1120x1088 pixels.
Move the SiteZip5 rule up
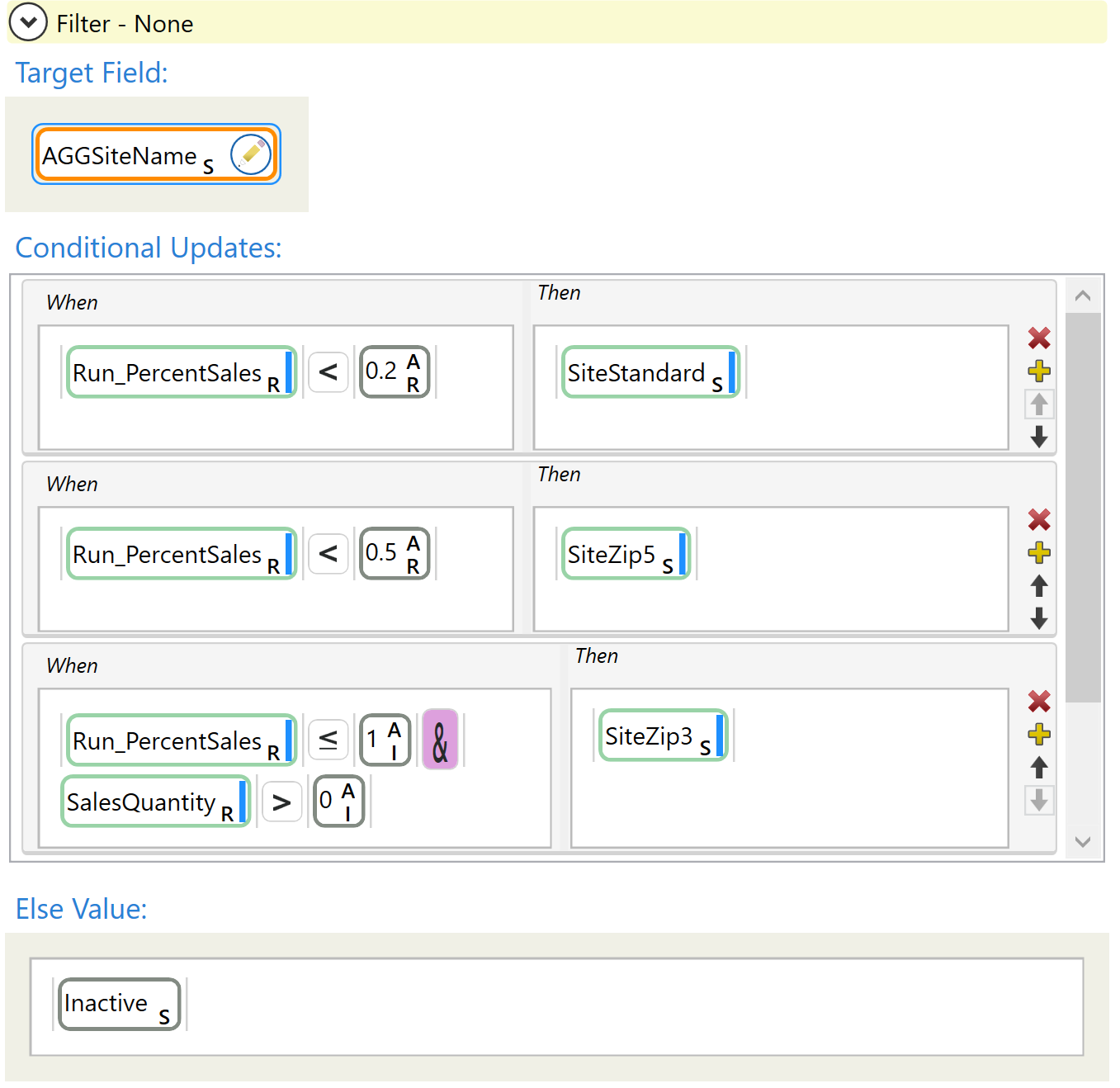(1038, 586)
